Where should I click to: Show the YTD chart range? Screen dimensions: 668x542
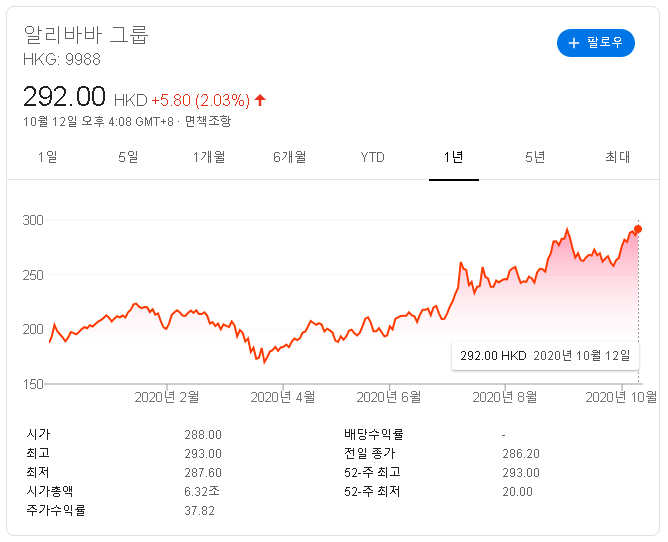click(x=372, y=157)
